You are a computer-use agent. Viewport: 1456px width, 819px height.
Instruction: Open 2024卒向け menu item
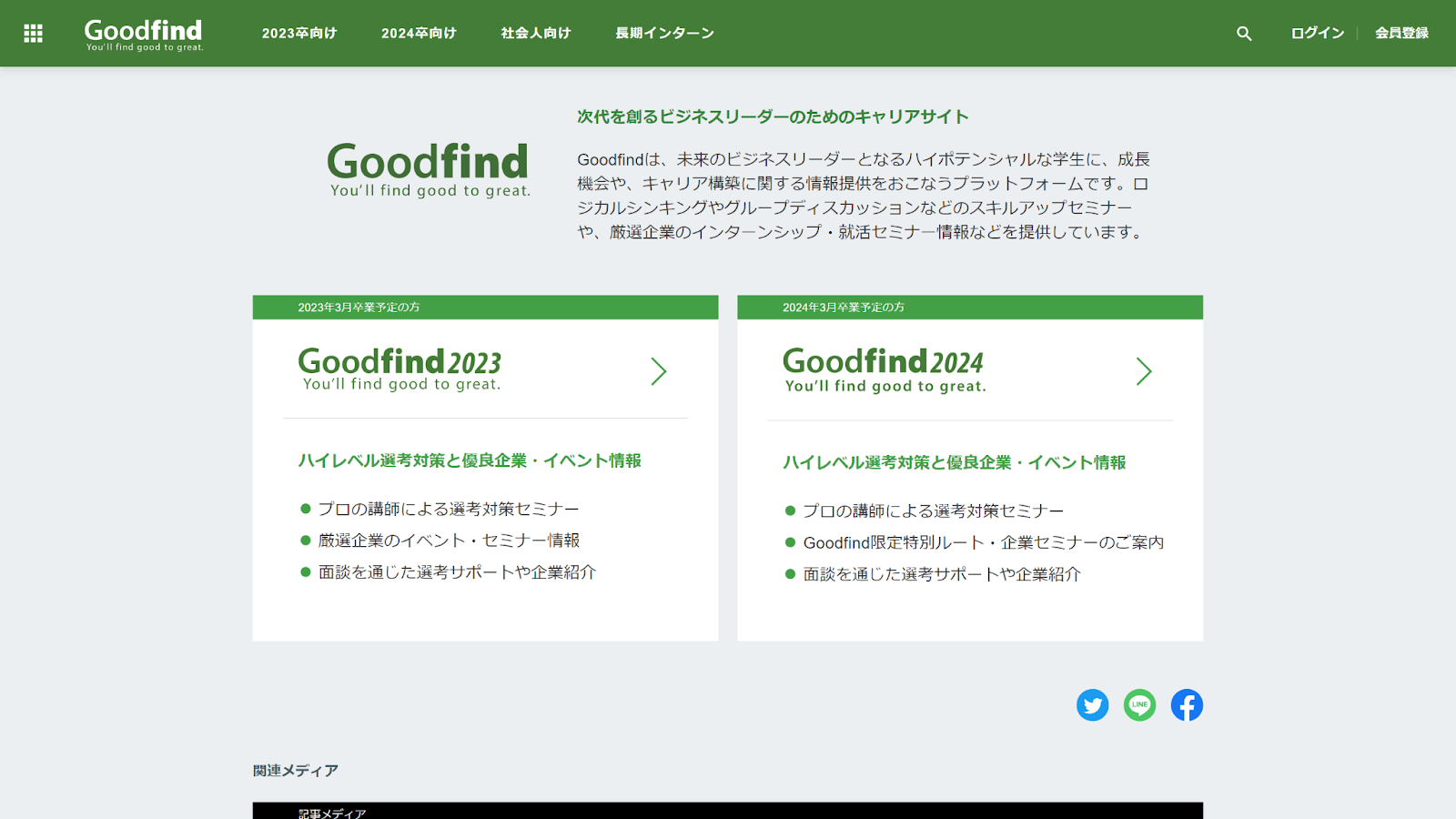point(419,34)
